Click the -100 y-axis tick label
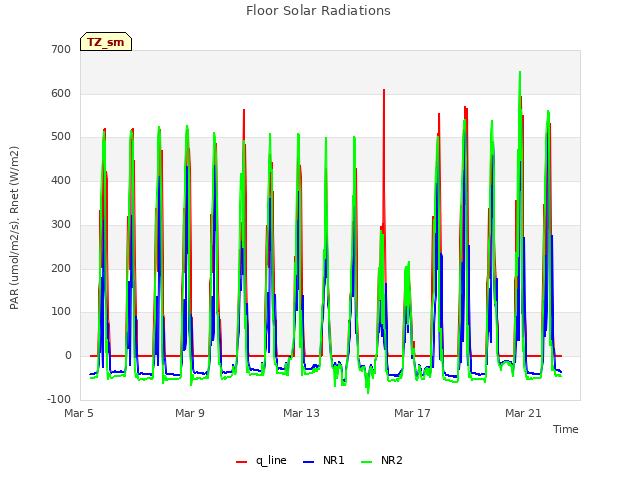The height and width of the screenshot is (480, 640). (x=59, y=399)
